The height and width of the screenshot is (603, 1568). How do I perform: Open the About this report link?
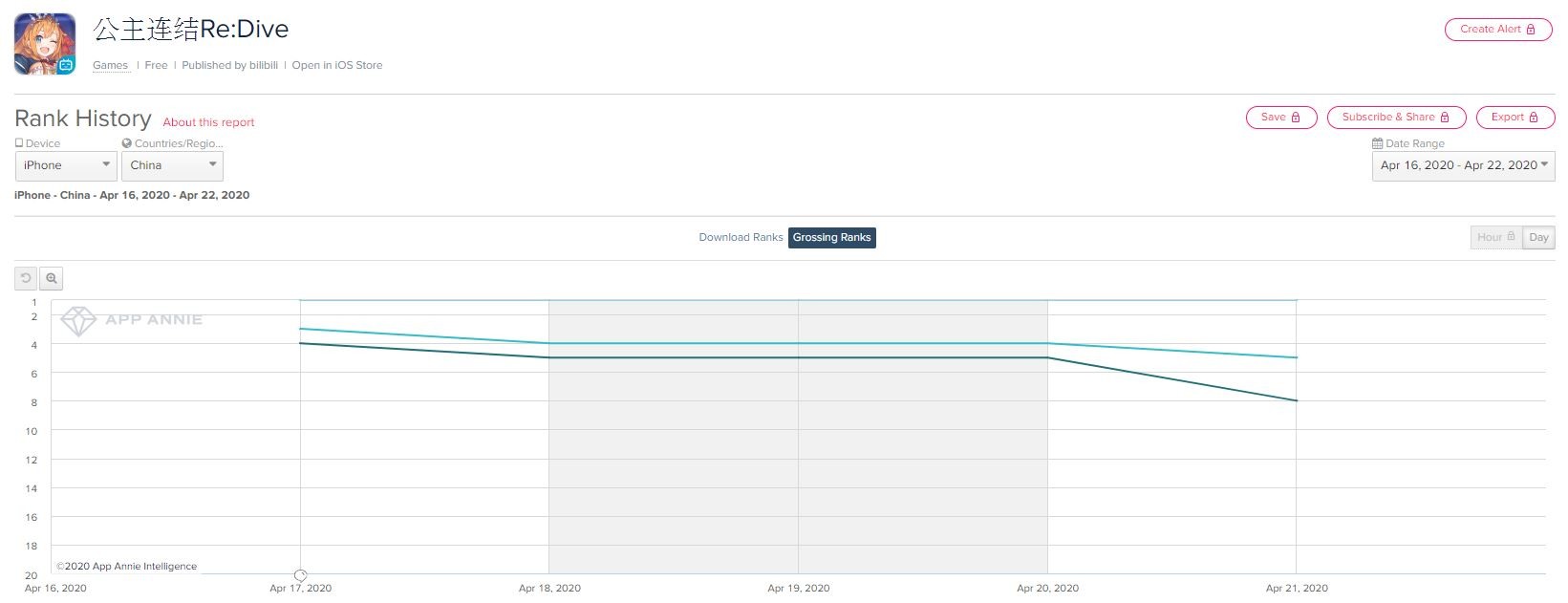tap(208, 122)
